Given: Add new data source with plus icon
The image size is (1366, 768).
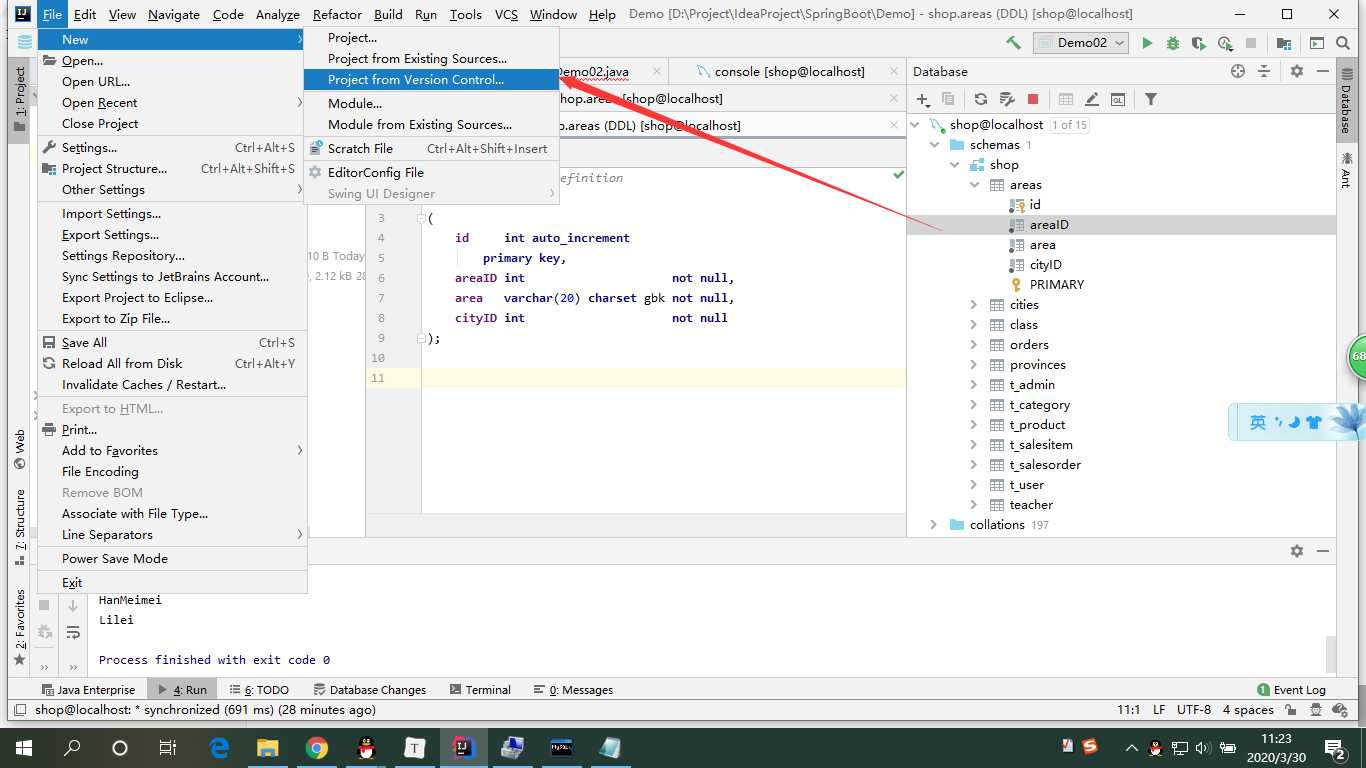Looking at the screenshot, I should [x=923, y=99].
